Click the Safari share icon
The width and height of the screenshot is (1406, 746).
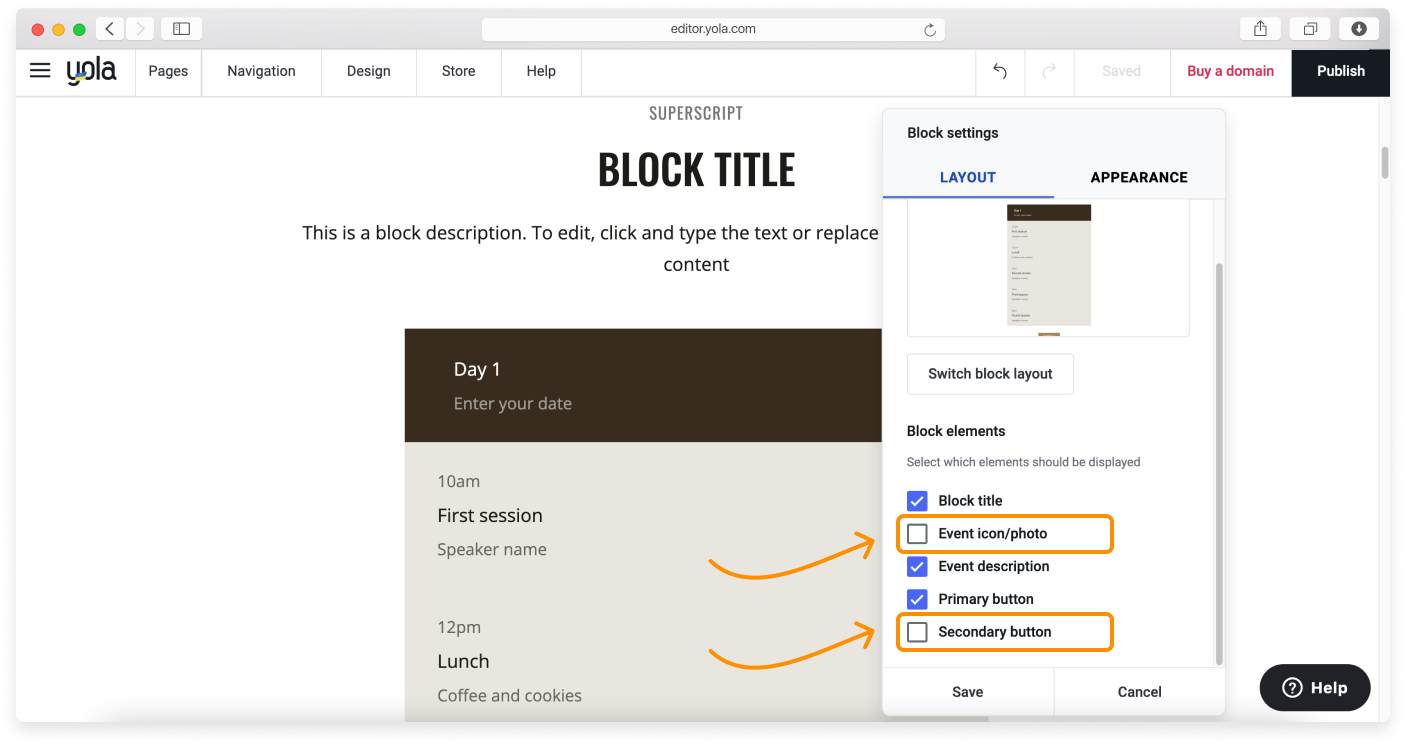point(1260,28)
